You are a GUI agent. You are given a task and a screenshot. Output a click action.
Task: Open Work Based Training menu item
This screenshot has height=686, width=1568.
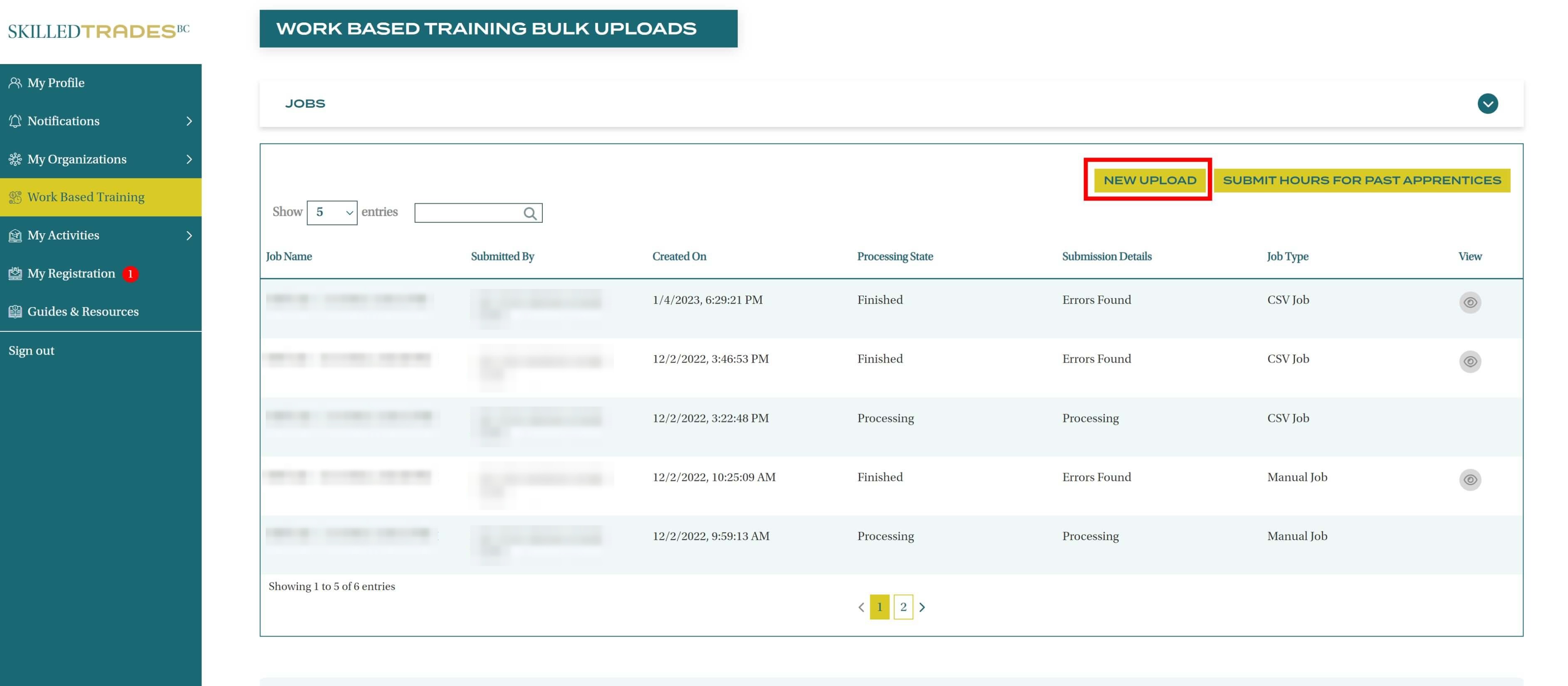[x=85, y=197]
